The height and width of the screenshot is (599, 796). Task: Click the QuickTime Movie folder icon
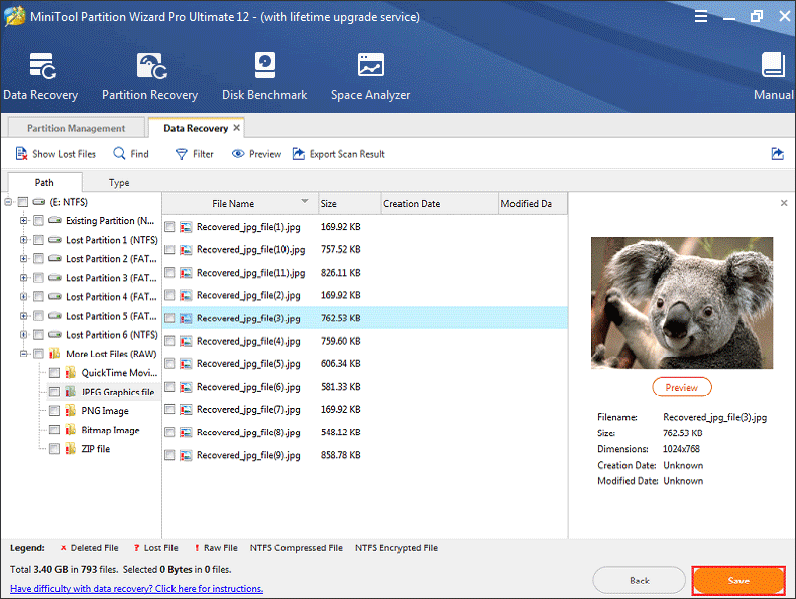point(71,373)
